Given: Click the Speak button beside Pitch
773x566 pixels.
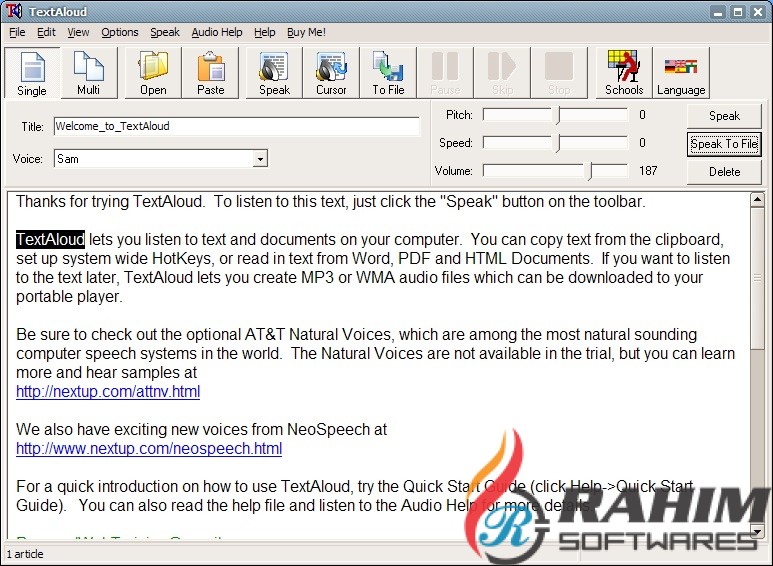Looking at the screenshot, I should pos(724,116).
